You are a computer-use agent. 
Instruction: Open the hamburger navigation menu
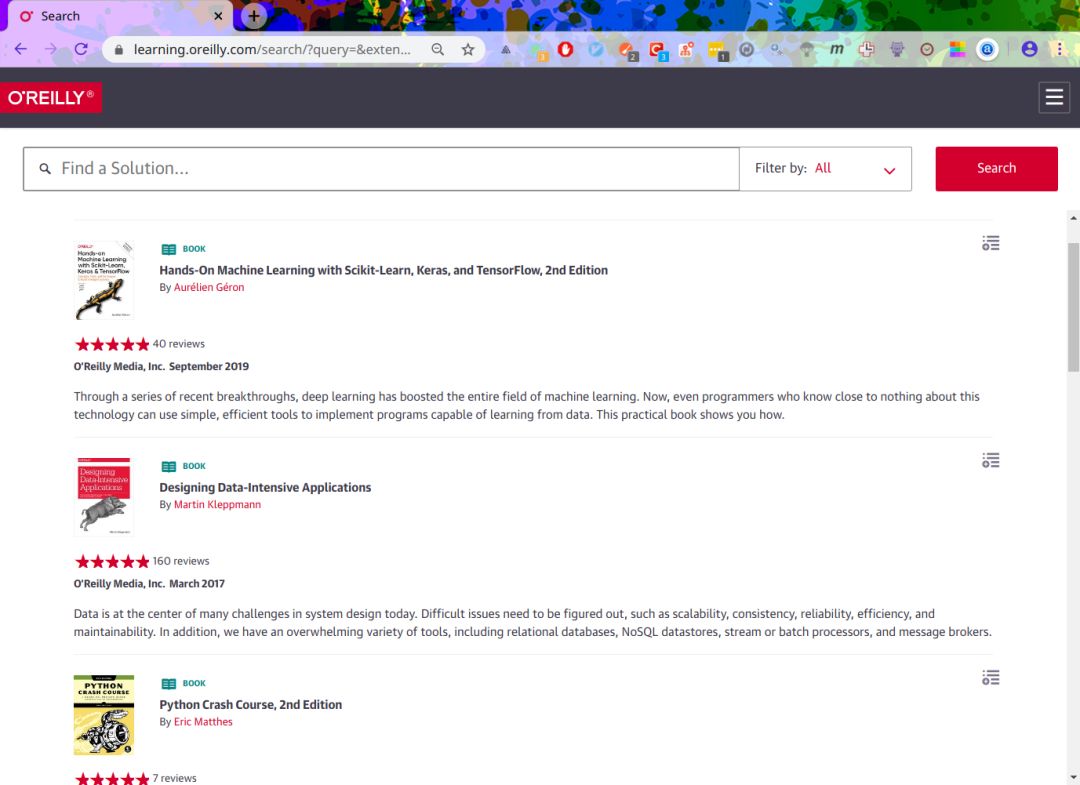1054,97
